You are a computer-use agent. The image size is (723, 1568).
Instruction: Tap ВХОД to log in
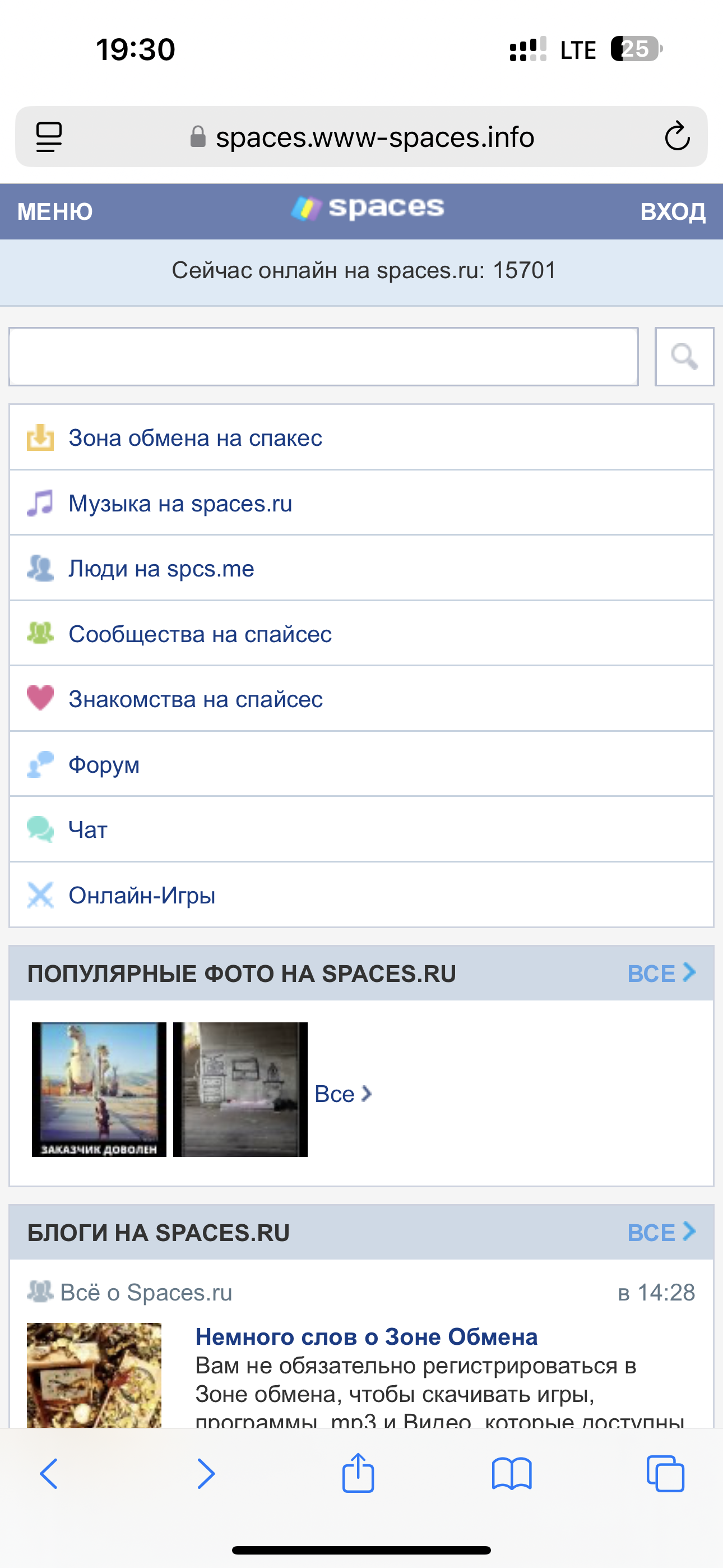pos(673,212)
